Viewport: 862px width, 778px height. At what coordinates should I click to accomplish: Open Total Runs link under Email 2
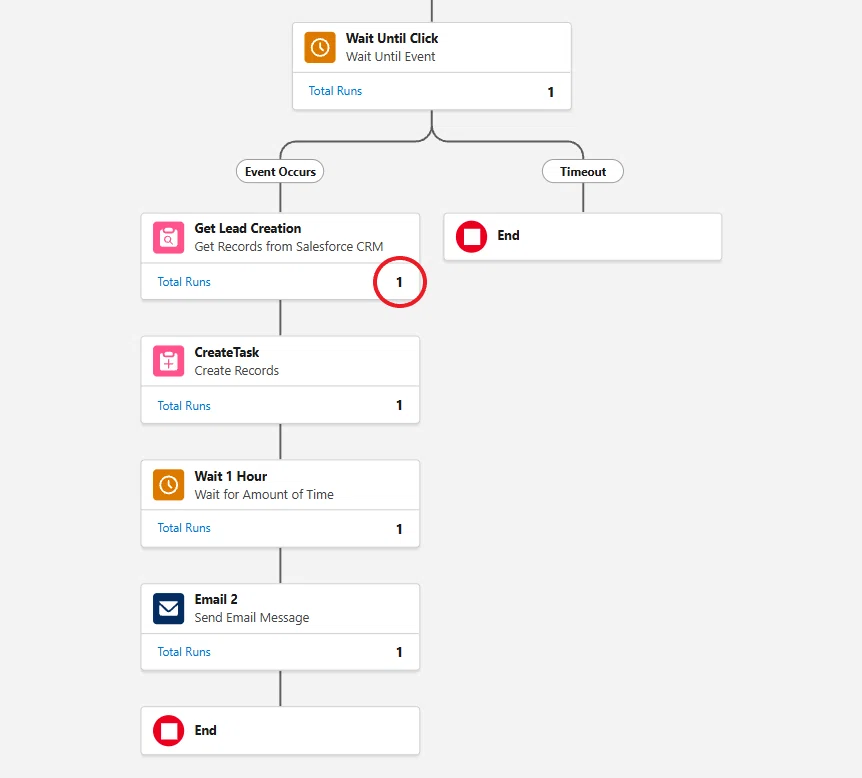[x=184, y=652]
